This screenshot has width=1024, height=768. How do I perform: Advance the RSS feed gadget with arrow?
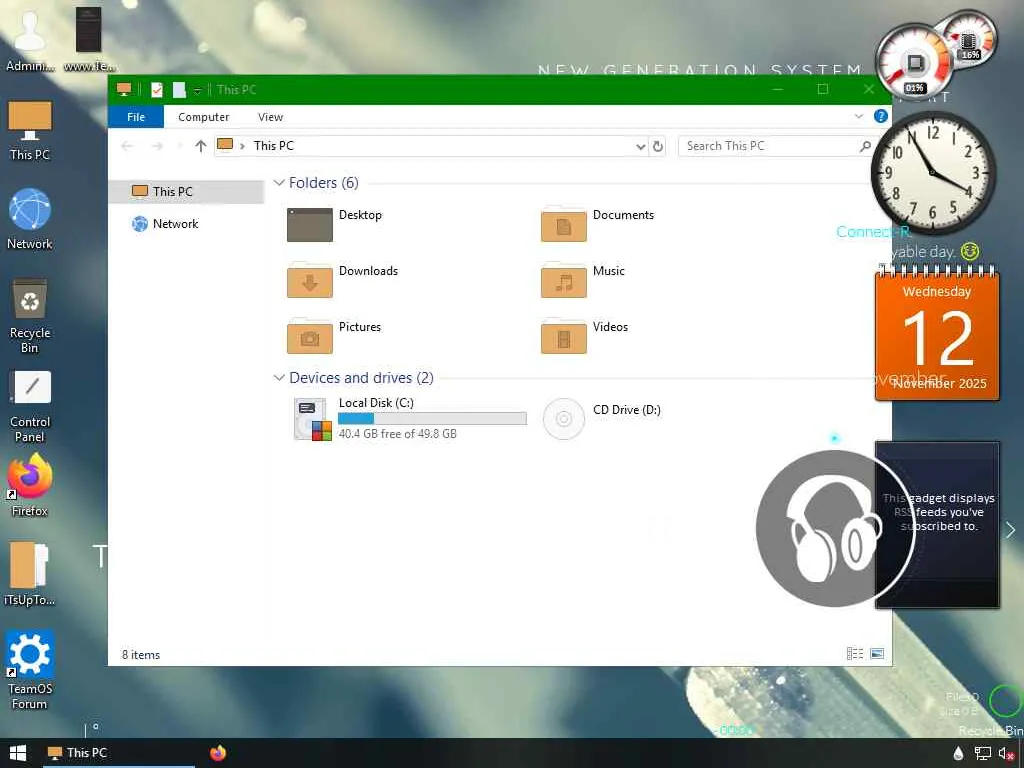click(1010, 530)
